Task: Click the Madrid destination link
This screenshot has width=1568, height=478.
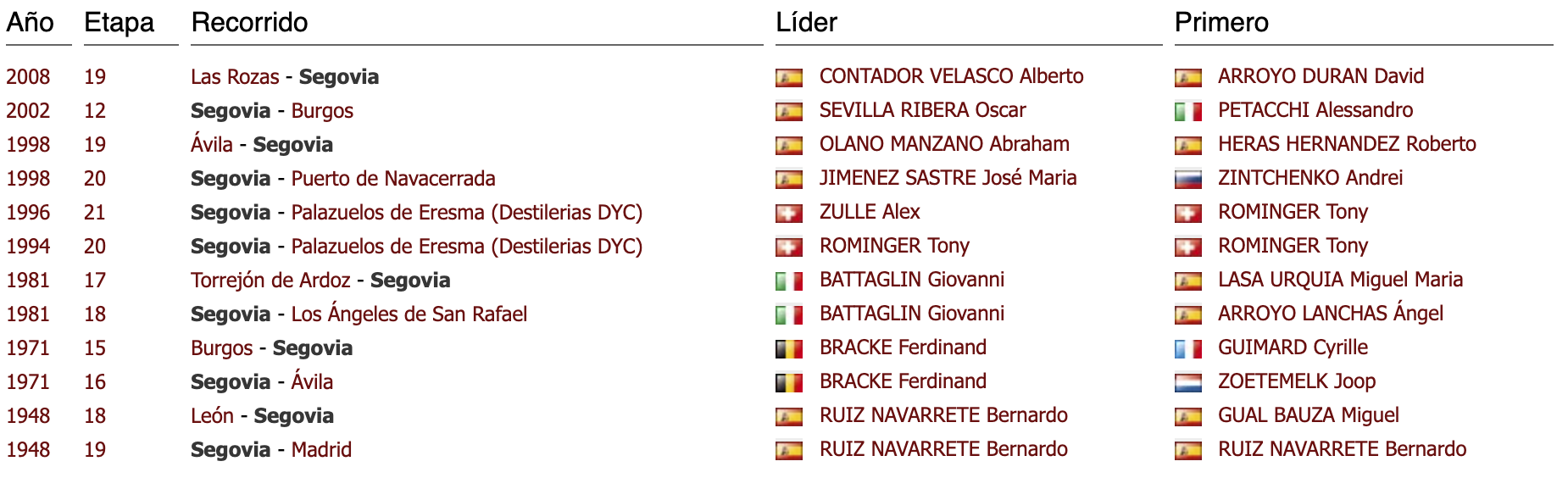Action: [321, 450]
